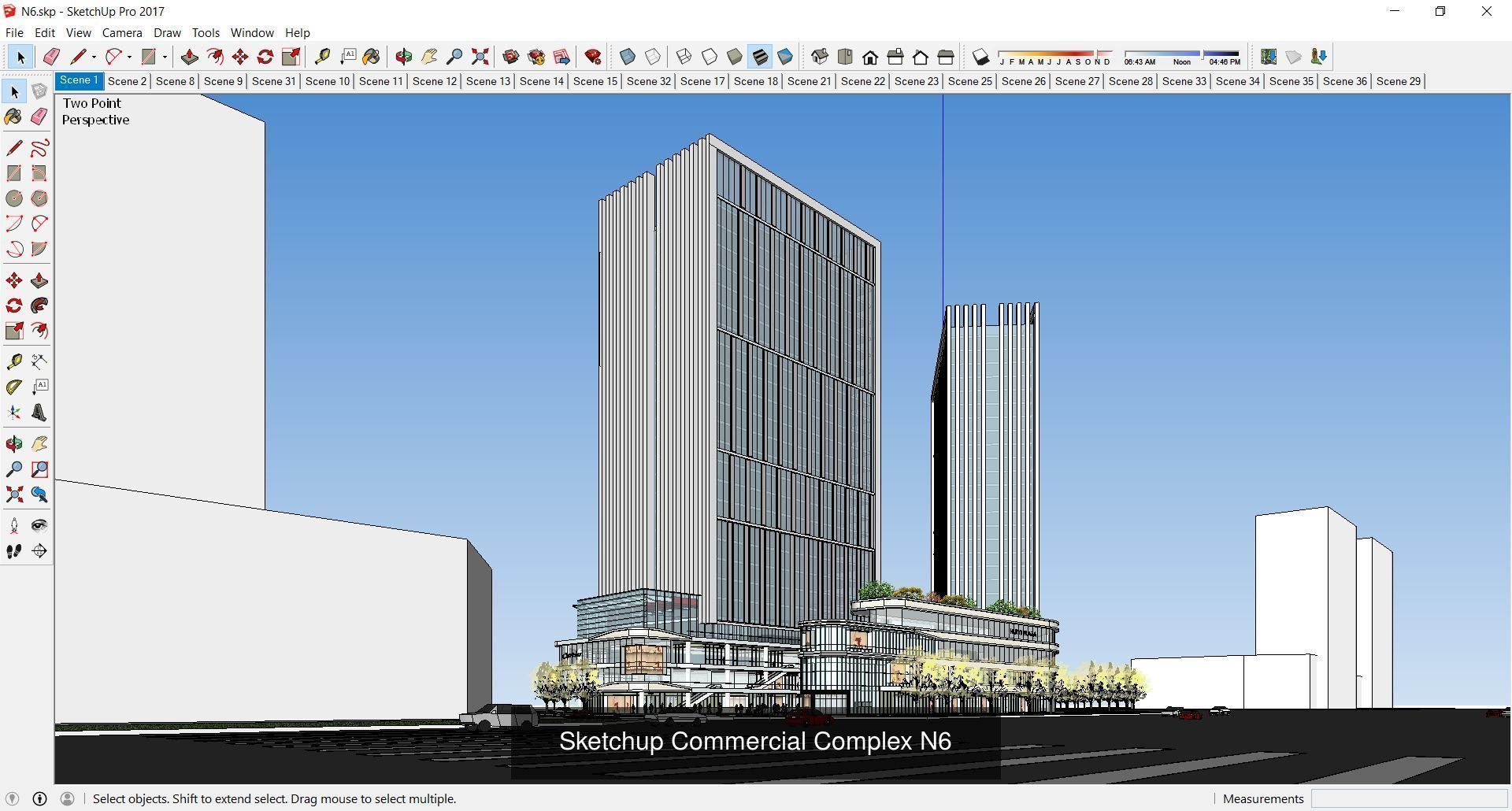
Task: Select the Position Camera tool
Action: pos(14,526)
